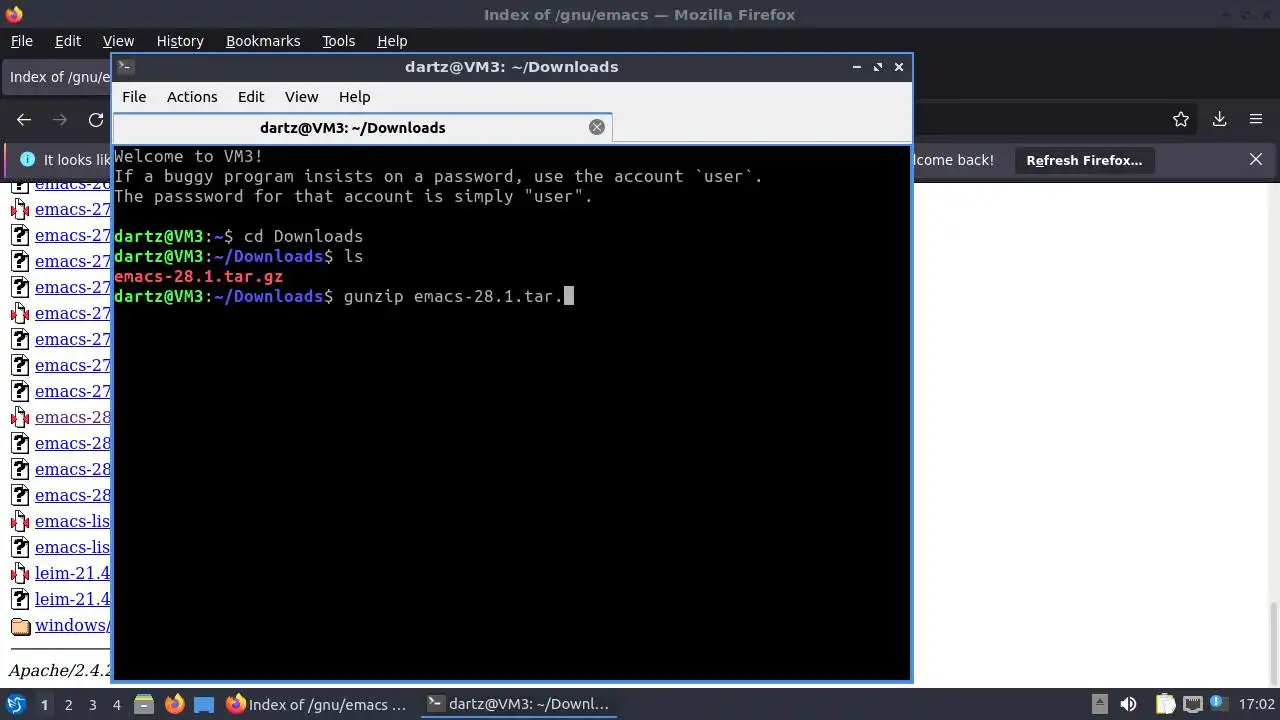This screenshot has width=1280, height=720.
Task: Launch Firefox from the taskbar quick launcher
Action: coord(174,704)
